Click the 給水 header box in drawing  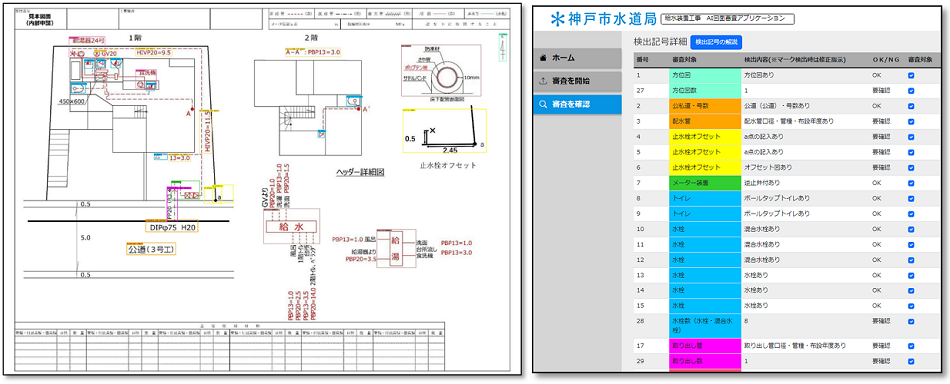click(x=291, y=227)
